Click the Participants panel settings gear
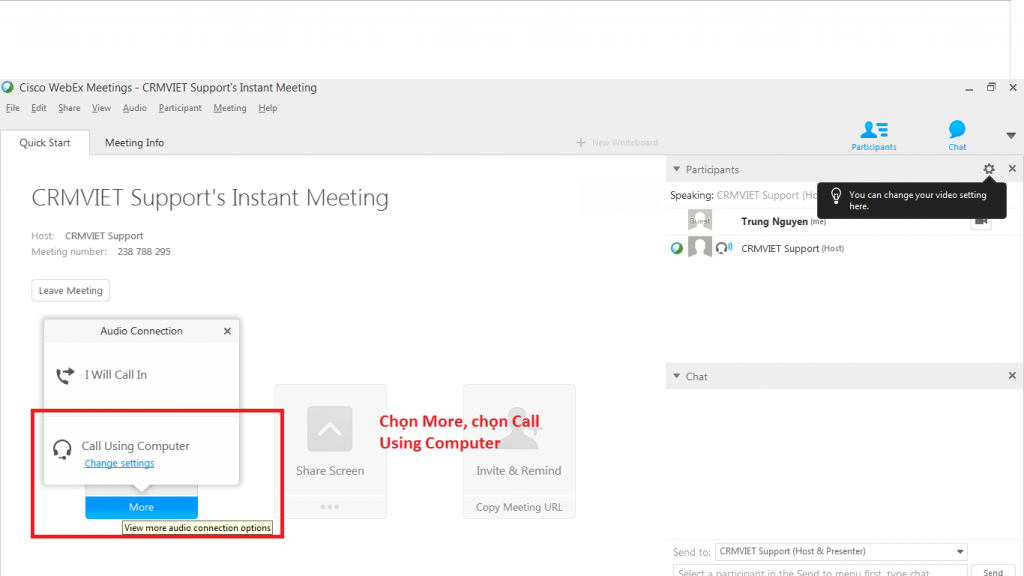Image resolution: width=1024 pixels, height=576 pixels. pyautogui.click(x=989, y=169)
